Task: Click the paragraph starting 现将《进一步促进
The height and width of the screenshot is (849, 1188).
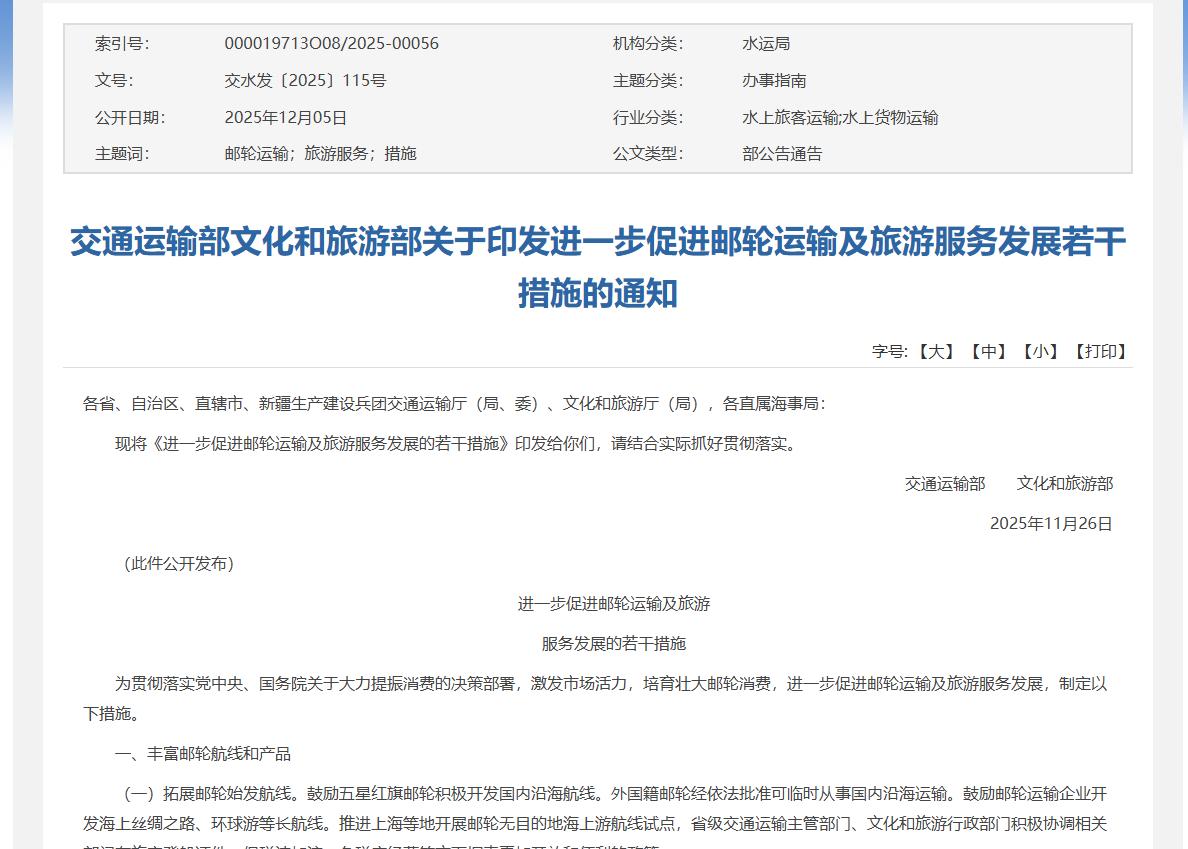Action: [456, 444]
